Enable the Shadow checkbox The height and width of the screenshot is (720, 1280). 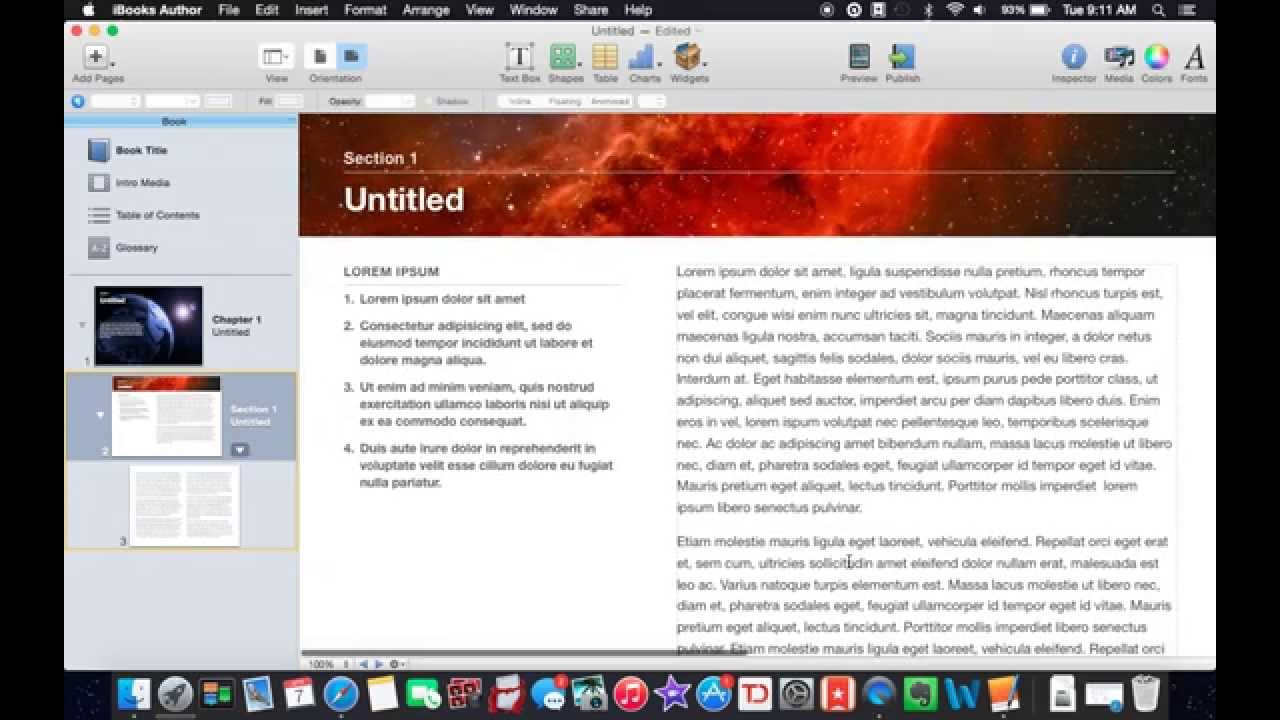(x=429, y=102)
